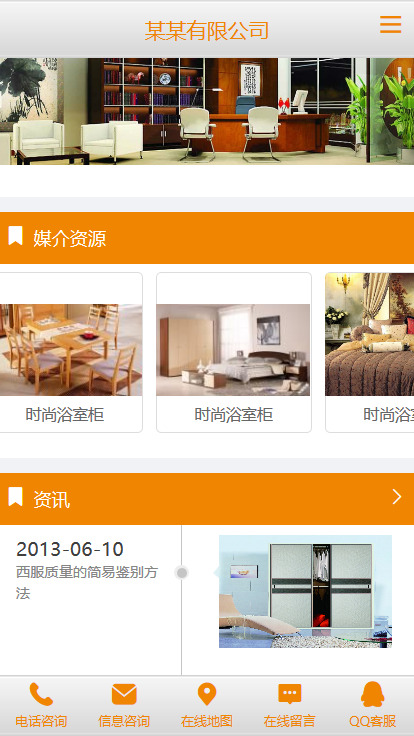Open the dining table product thumbnail
414x736 pixels.
[x=71, y=350]
